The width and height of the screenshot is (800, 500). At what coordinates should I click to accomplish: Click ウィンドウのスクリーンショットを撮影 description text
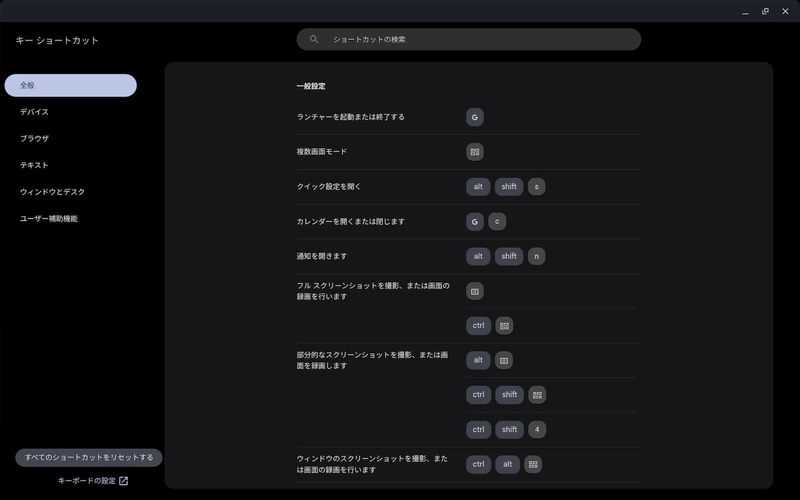click(372, 464)
